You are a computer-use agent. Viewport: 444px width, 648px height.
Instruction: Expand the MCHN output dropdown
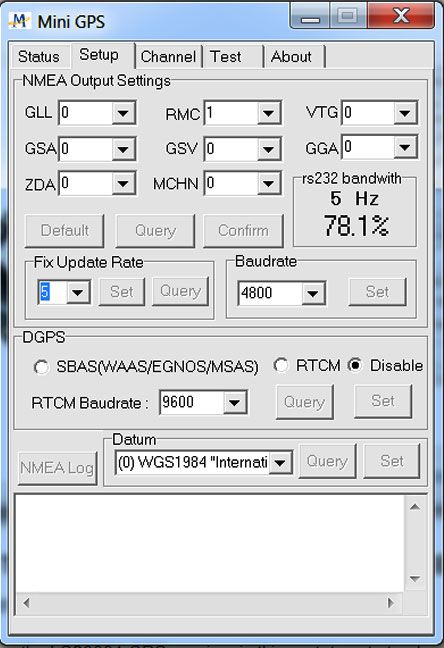coord(269,183)
